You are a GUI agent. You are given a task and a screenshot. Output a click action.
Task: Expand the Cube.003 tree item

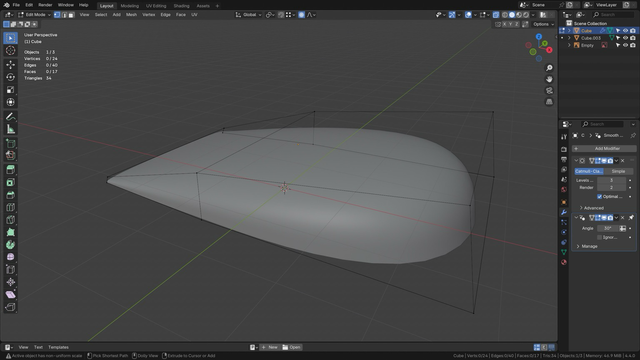point(569,38)
